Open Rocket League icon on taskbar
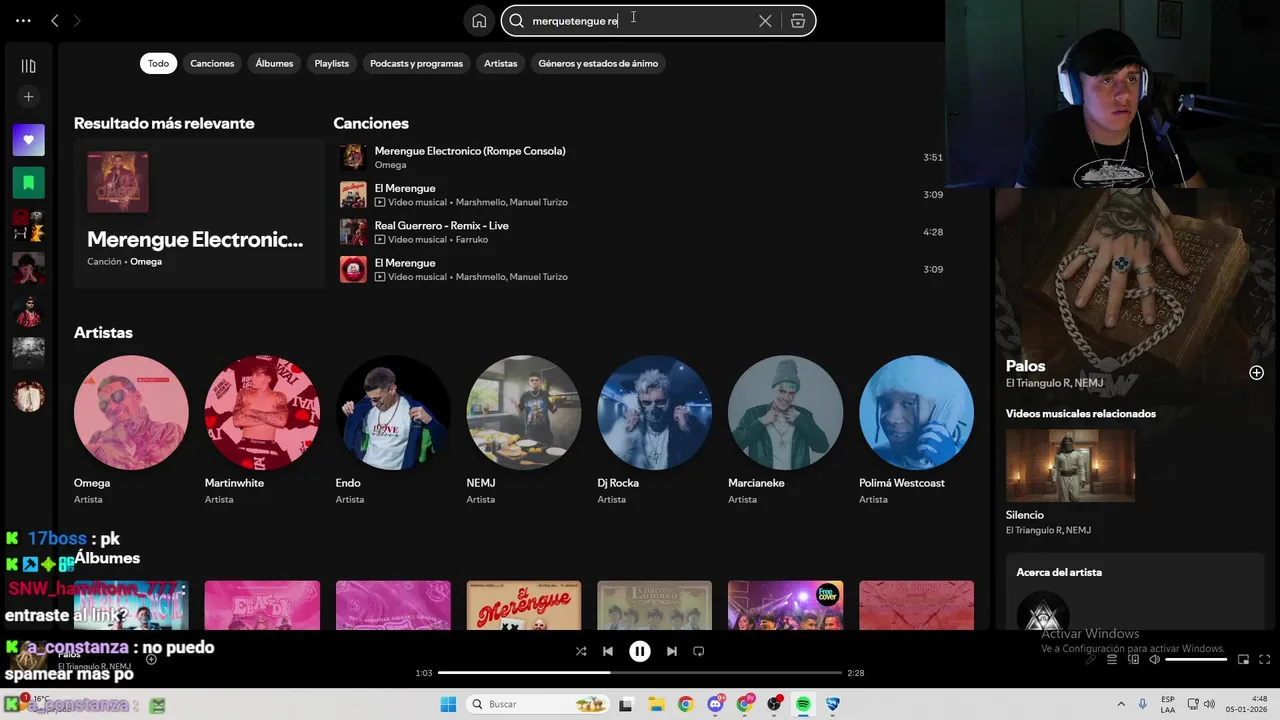The image size is (1280, 720). pyautogui.click(x=833, y=705)
